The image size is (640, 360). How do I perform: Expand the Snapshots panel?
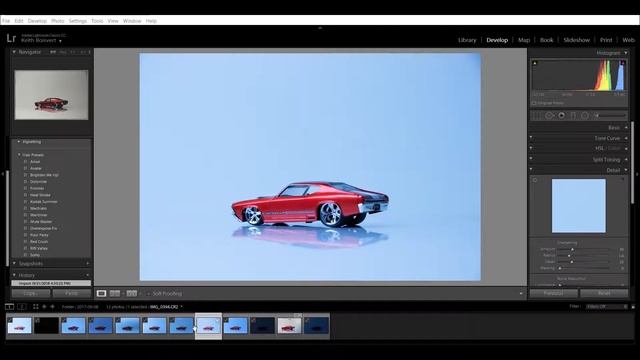14,264
